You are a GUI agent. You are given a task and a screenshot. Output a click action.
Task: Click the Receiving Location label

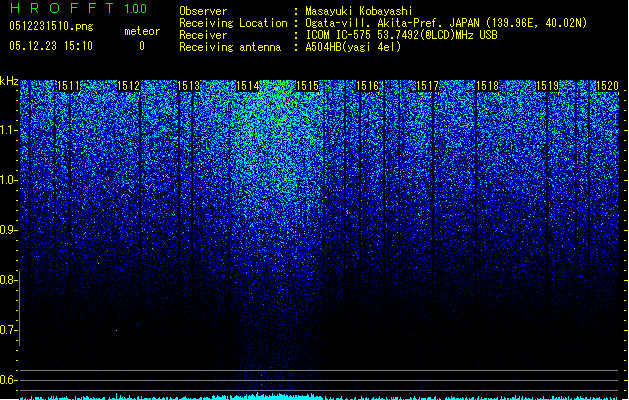coord(233,23)
